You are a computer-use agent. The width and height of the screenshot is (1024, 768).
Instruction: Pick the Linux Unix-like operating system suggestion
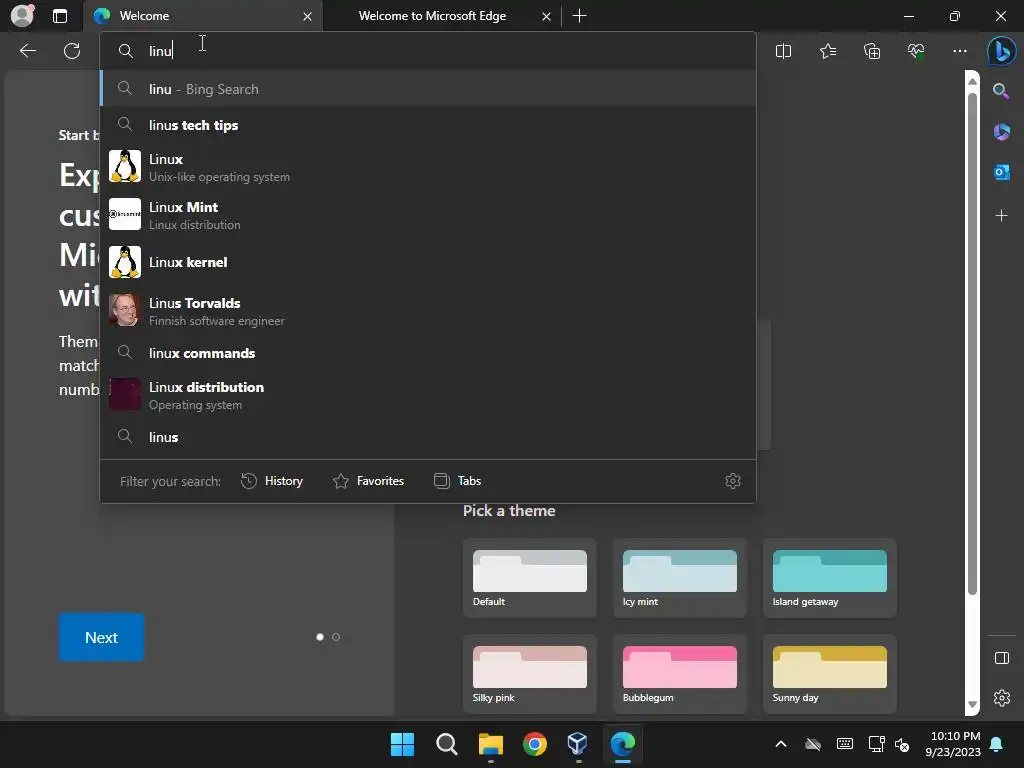click(428, 167)
